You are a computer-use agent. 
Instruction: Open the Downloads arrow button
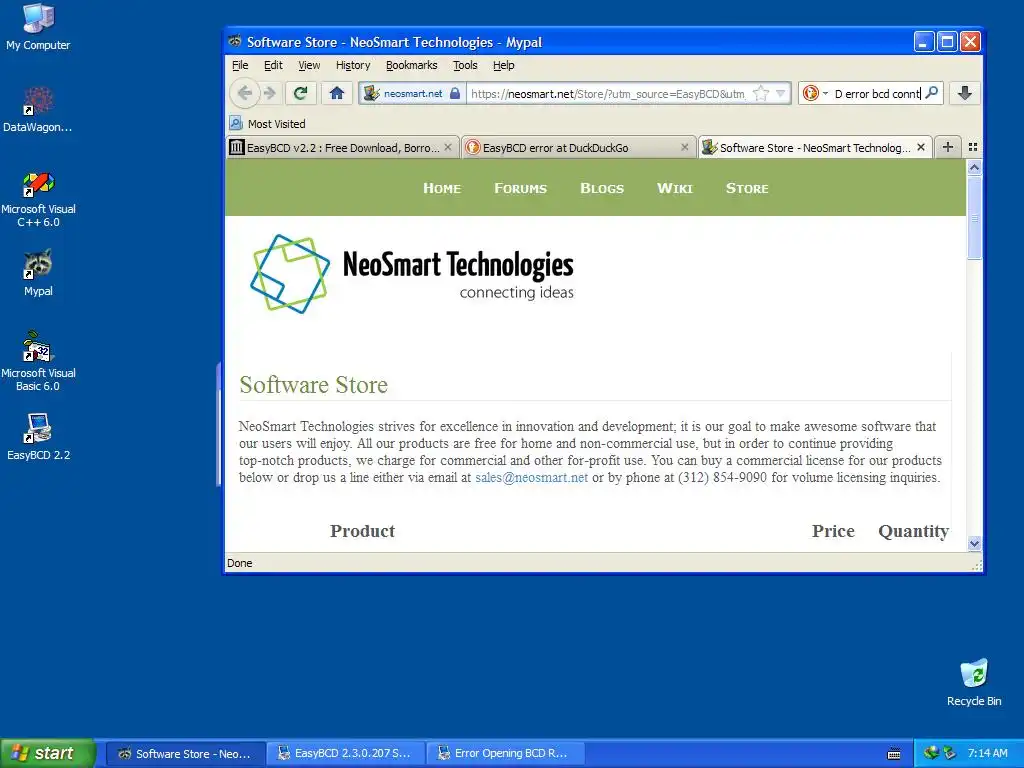click(965, 93)
